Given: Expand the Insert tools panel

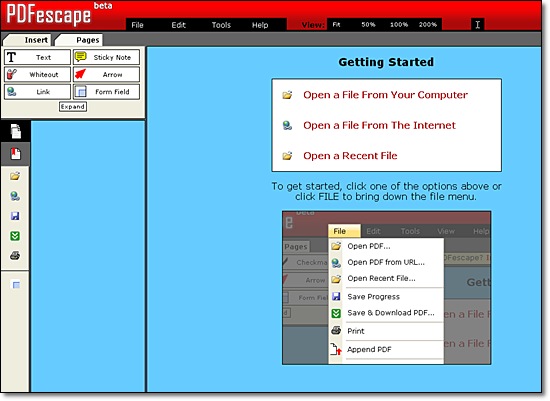Looking at the screenshot, I should click(x=73, y=107).
